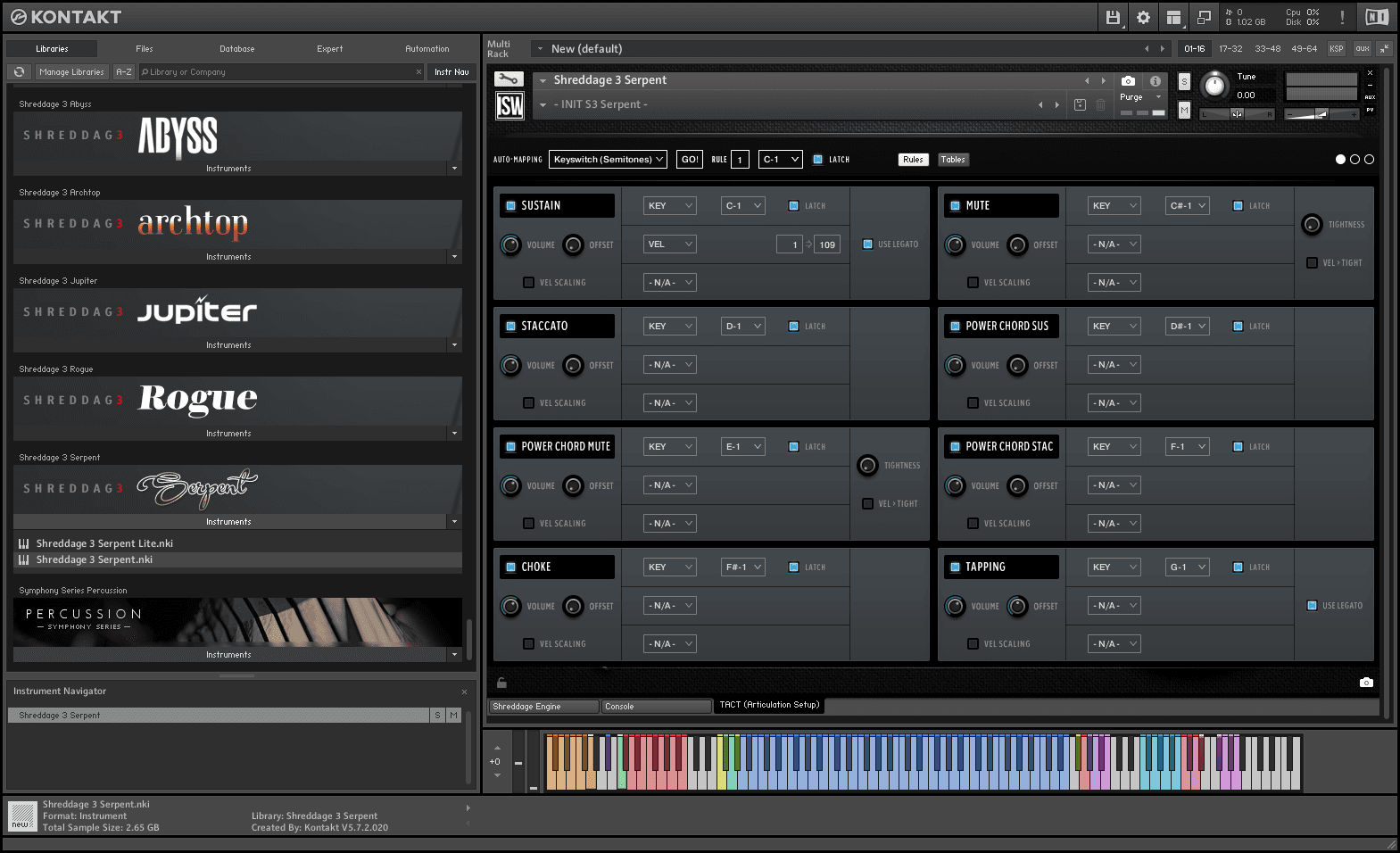Toggle aux view in multi rack header

(1363, 49)
